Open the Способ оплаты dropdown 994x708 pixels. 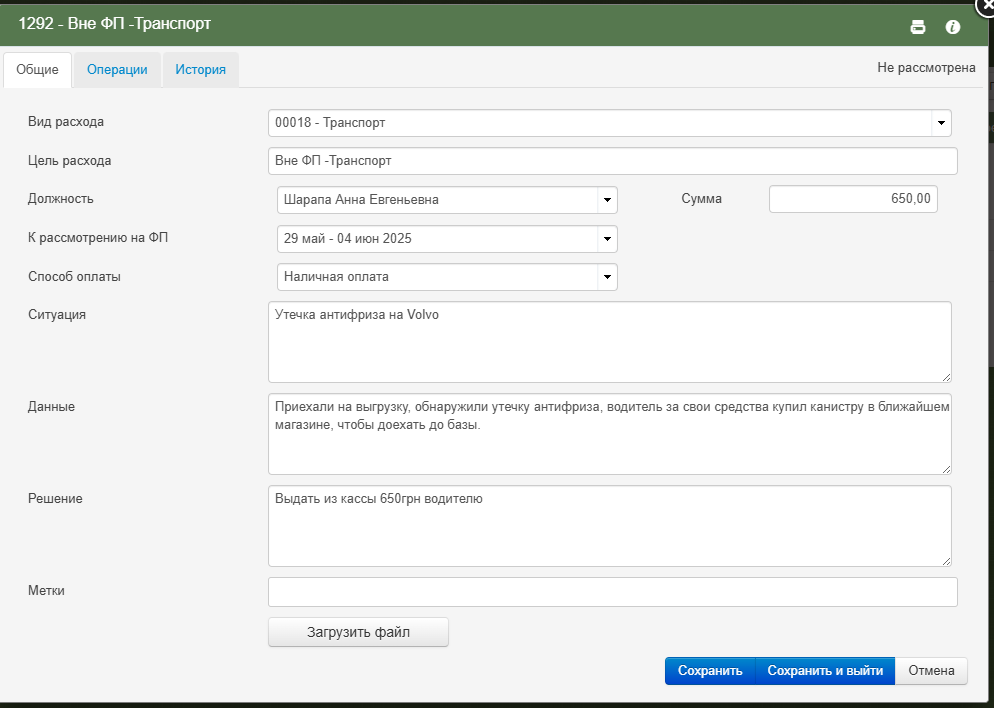click(447, 277)
